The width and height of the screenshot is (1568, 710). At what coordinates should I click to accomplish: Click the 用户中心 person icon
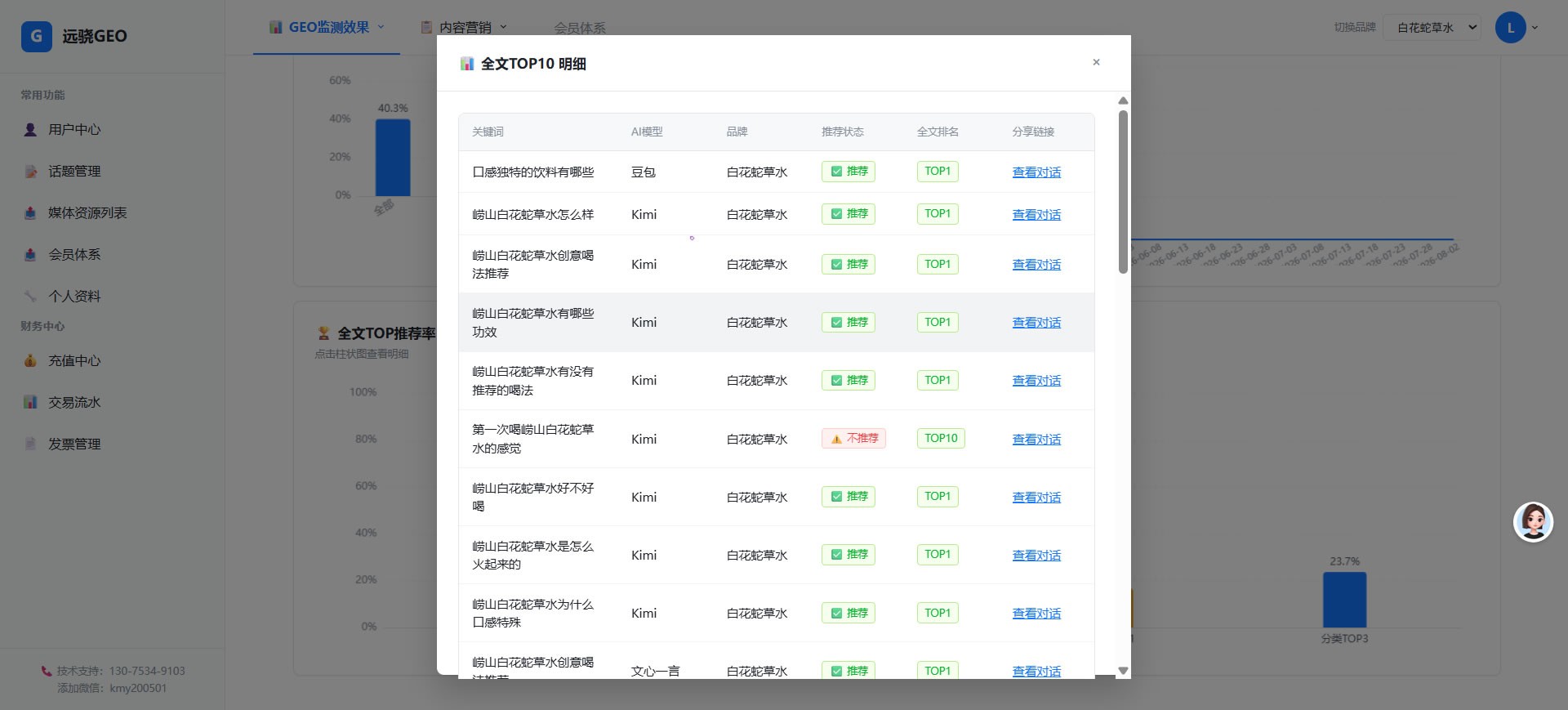click(30, 129)
